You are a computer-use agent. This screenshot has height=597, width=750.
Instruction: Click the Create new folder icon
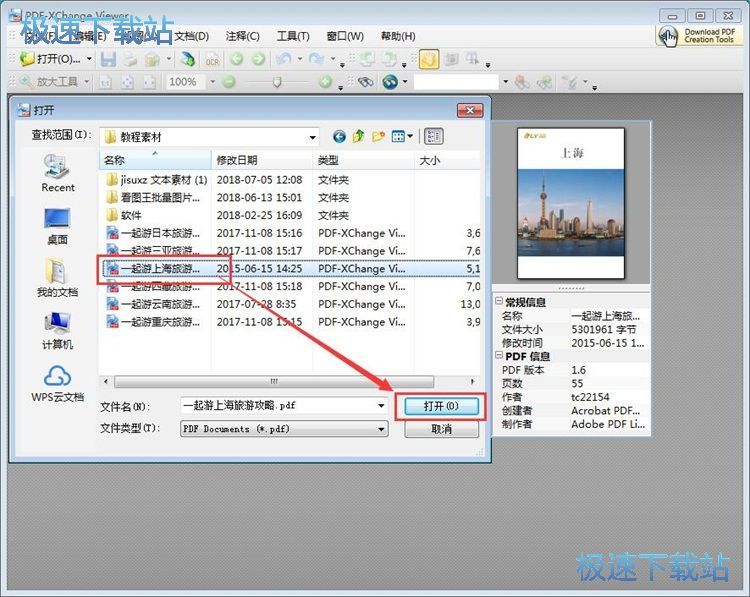(x=378, y=137)
